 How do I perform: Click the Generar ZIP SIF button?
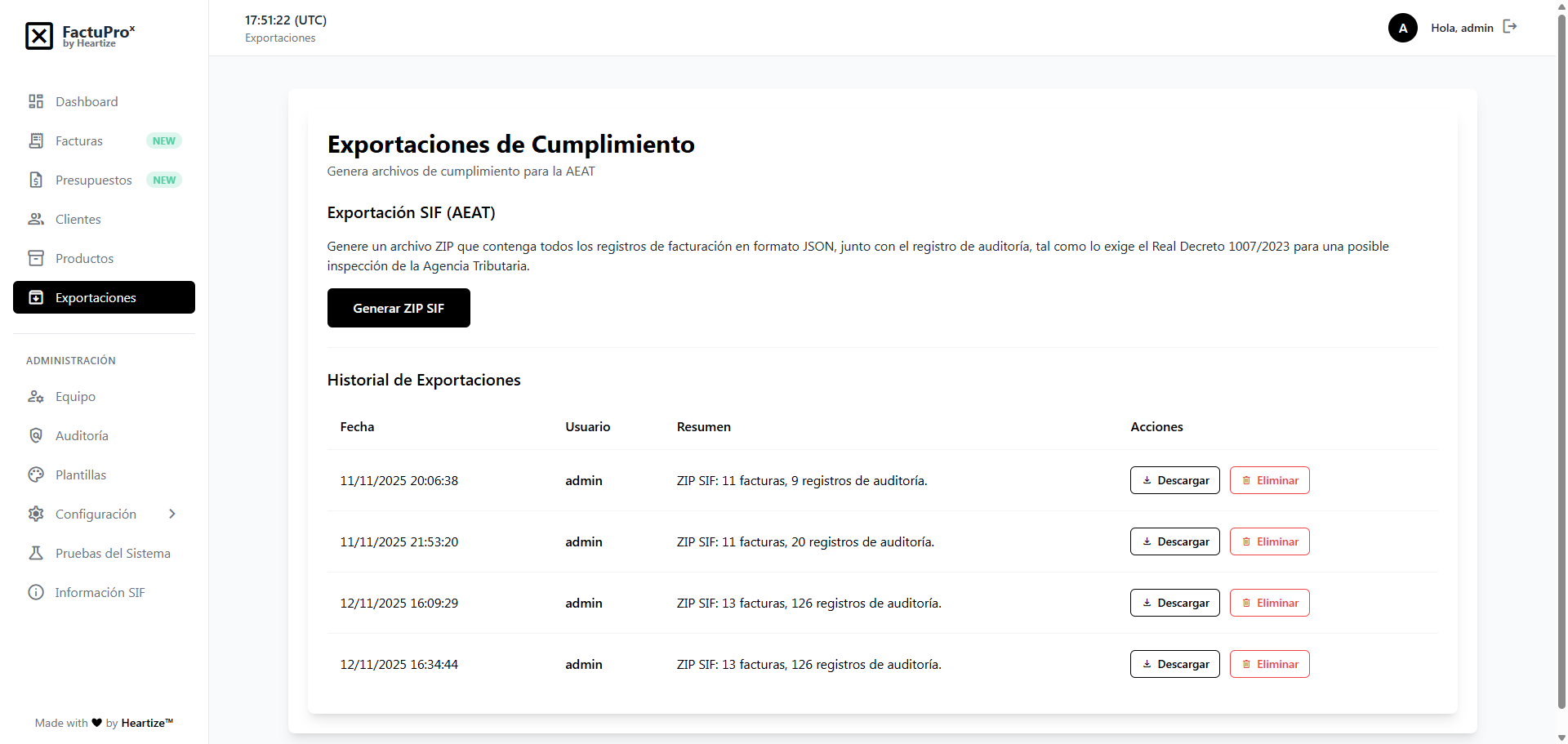click(x=399, y=308)
